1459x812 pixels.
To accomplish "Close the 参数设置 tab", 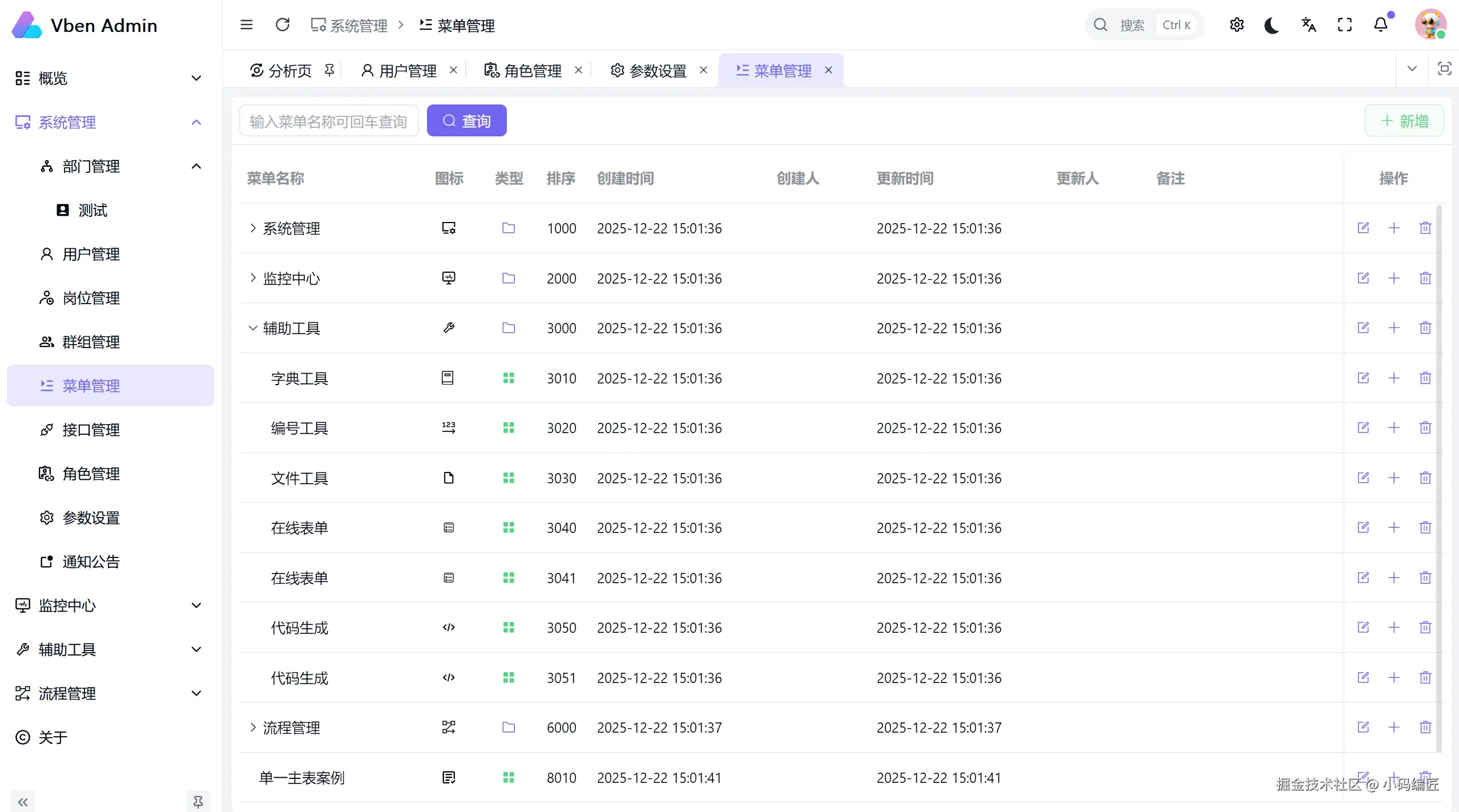I will (703, 70).
